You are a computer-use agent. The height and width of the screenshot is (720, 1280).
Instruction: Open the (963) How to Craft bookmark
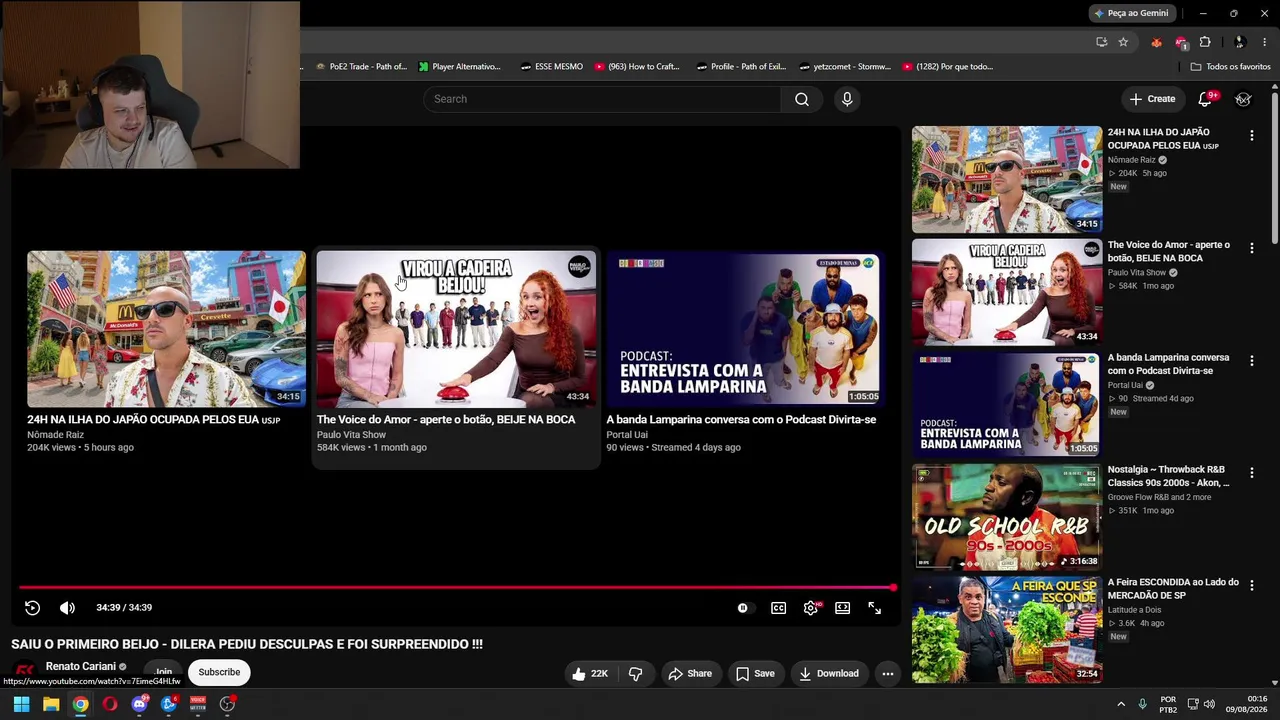[x=637, y=67]
